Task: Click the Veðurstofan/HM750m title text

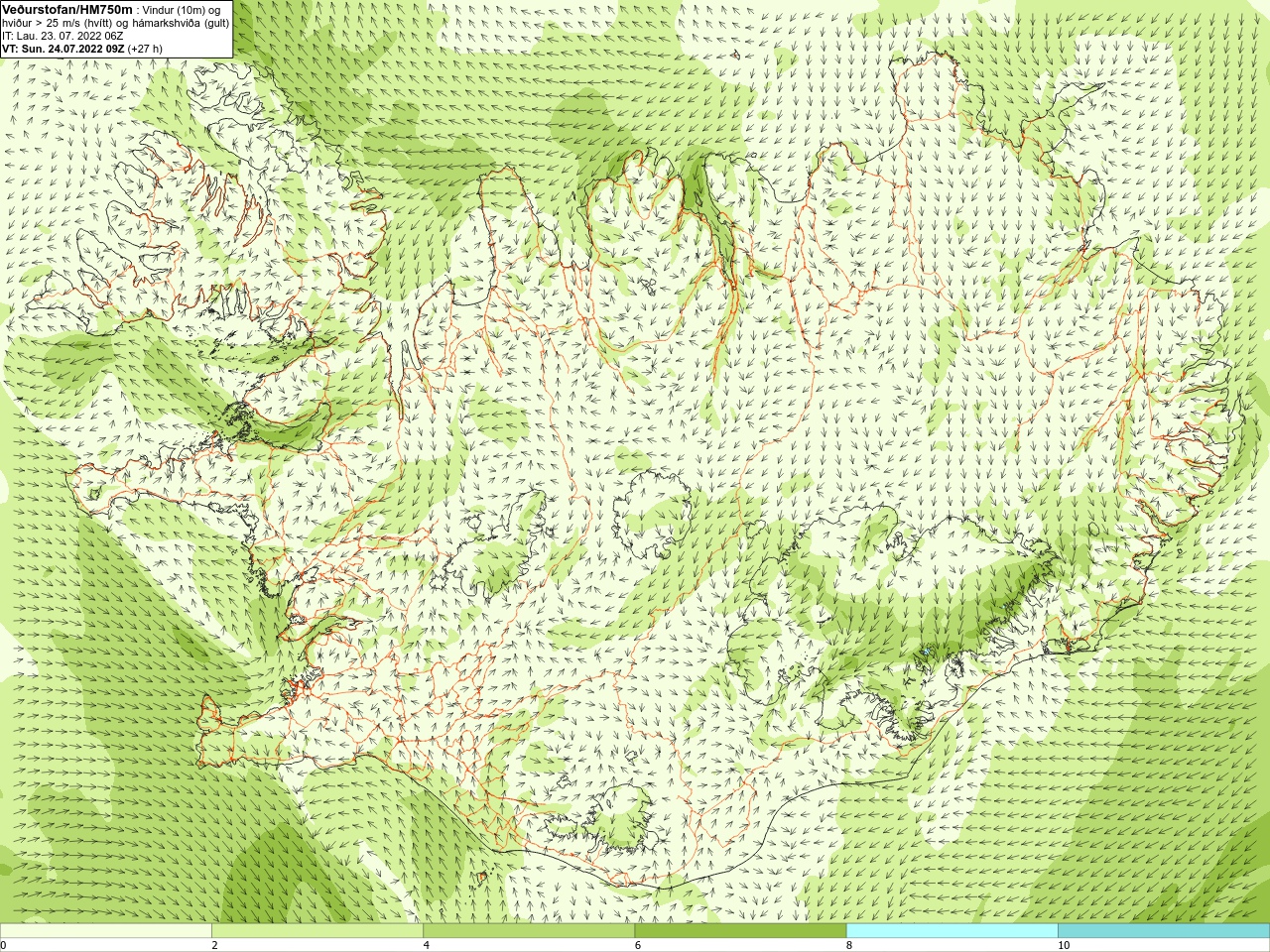Action: click(x=67, y=9)
